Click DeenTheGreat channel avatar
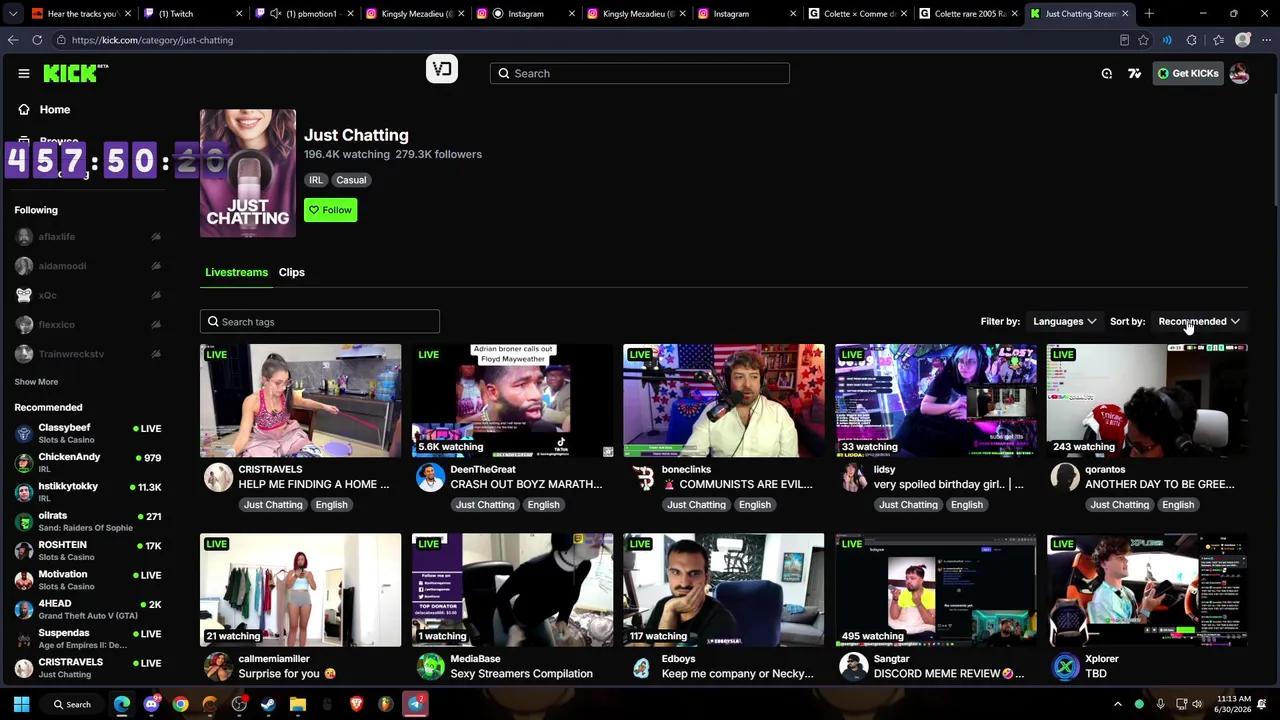Image resolution: width=1280 pixels, height=720 pixels. tap(430, 477)
